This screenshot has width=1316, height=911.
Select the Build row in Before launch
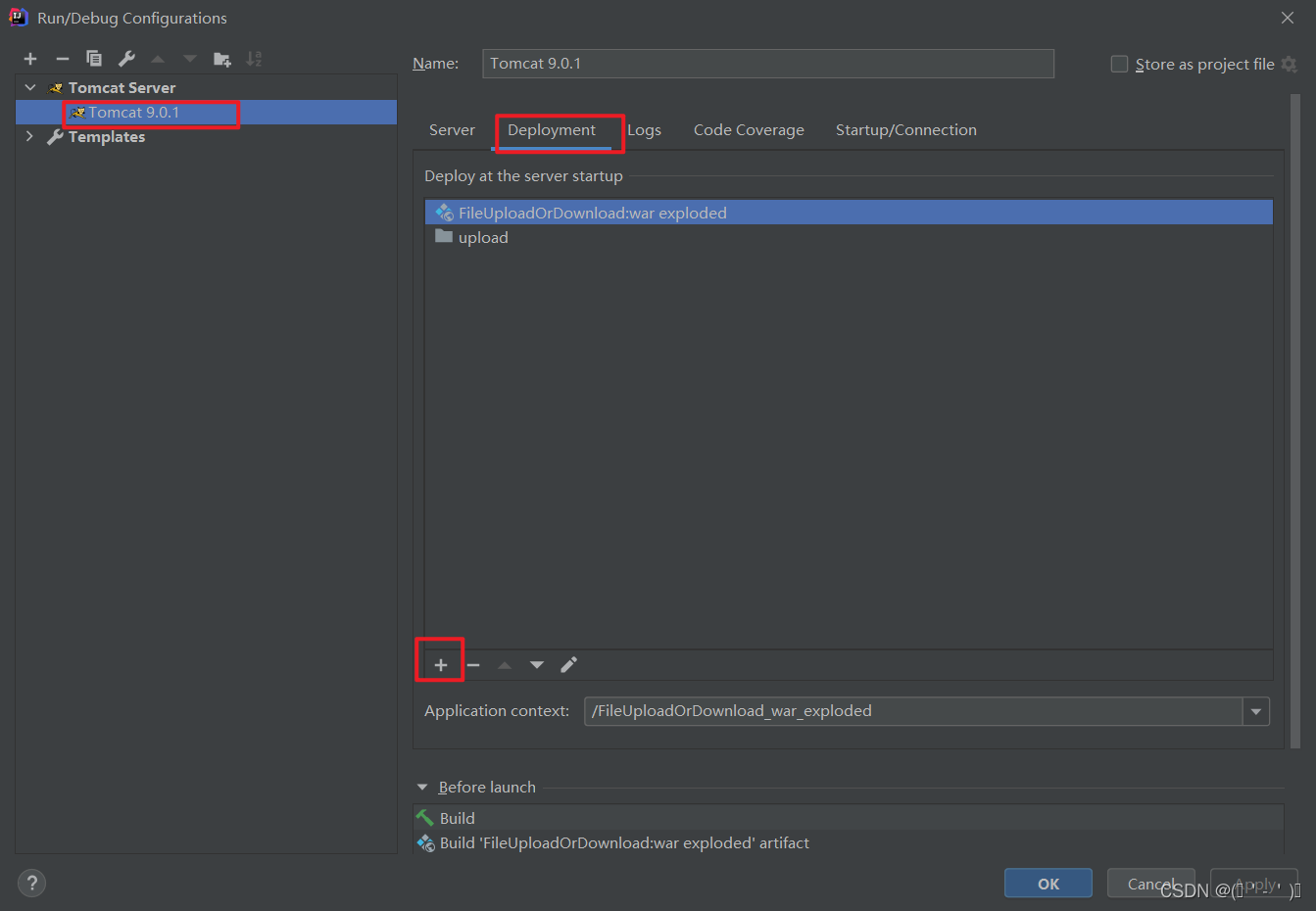(849, 818)
